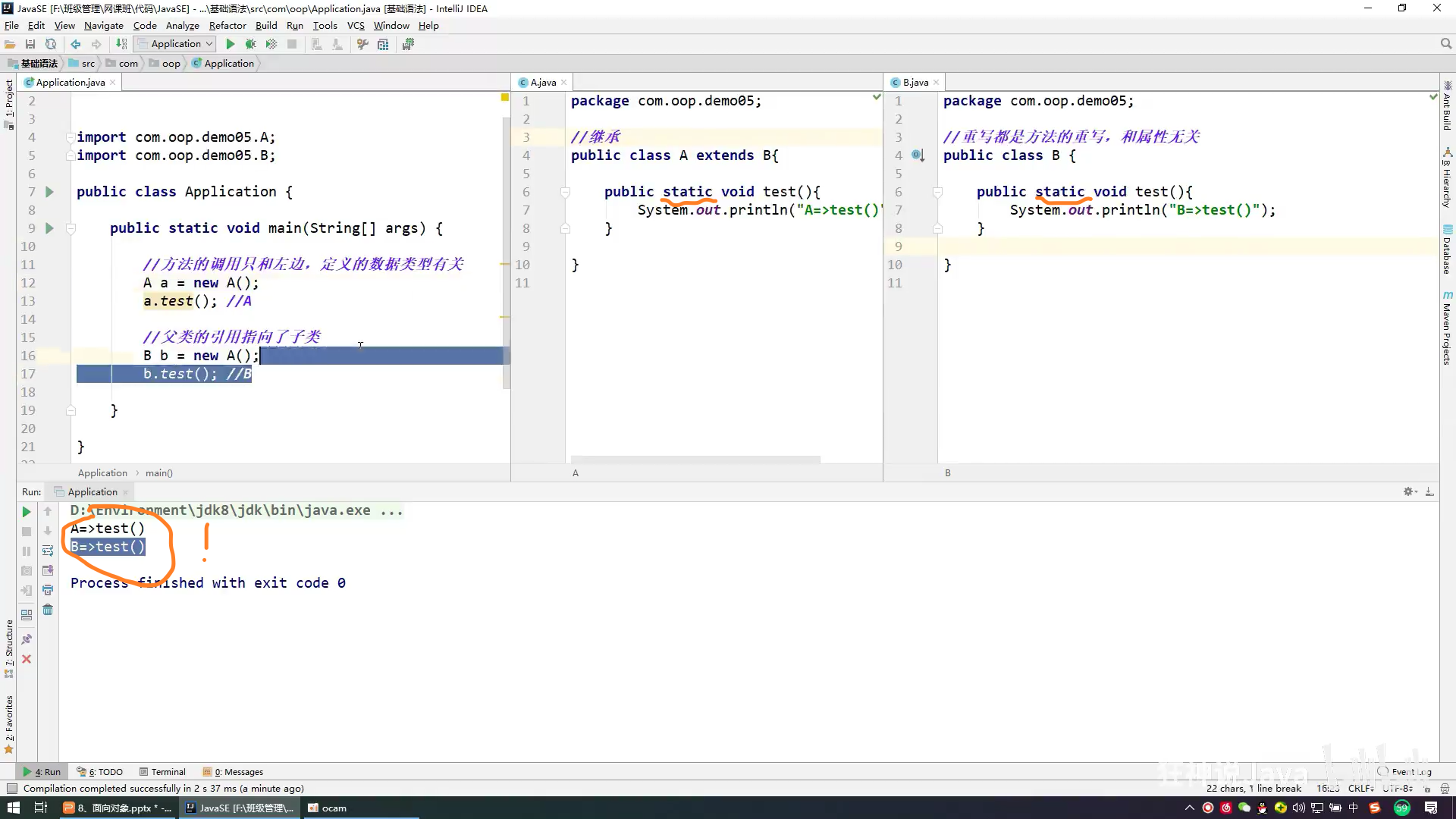1456x819 pixels.
Task: Open Project Structure from the toolbar
Action: [x=383, y=44]
